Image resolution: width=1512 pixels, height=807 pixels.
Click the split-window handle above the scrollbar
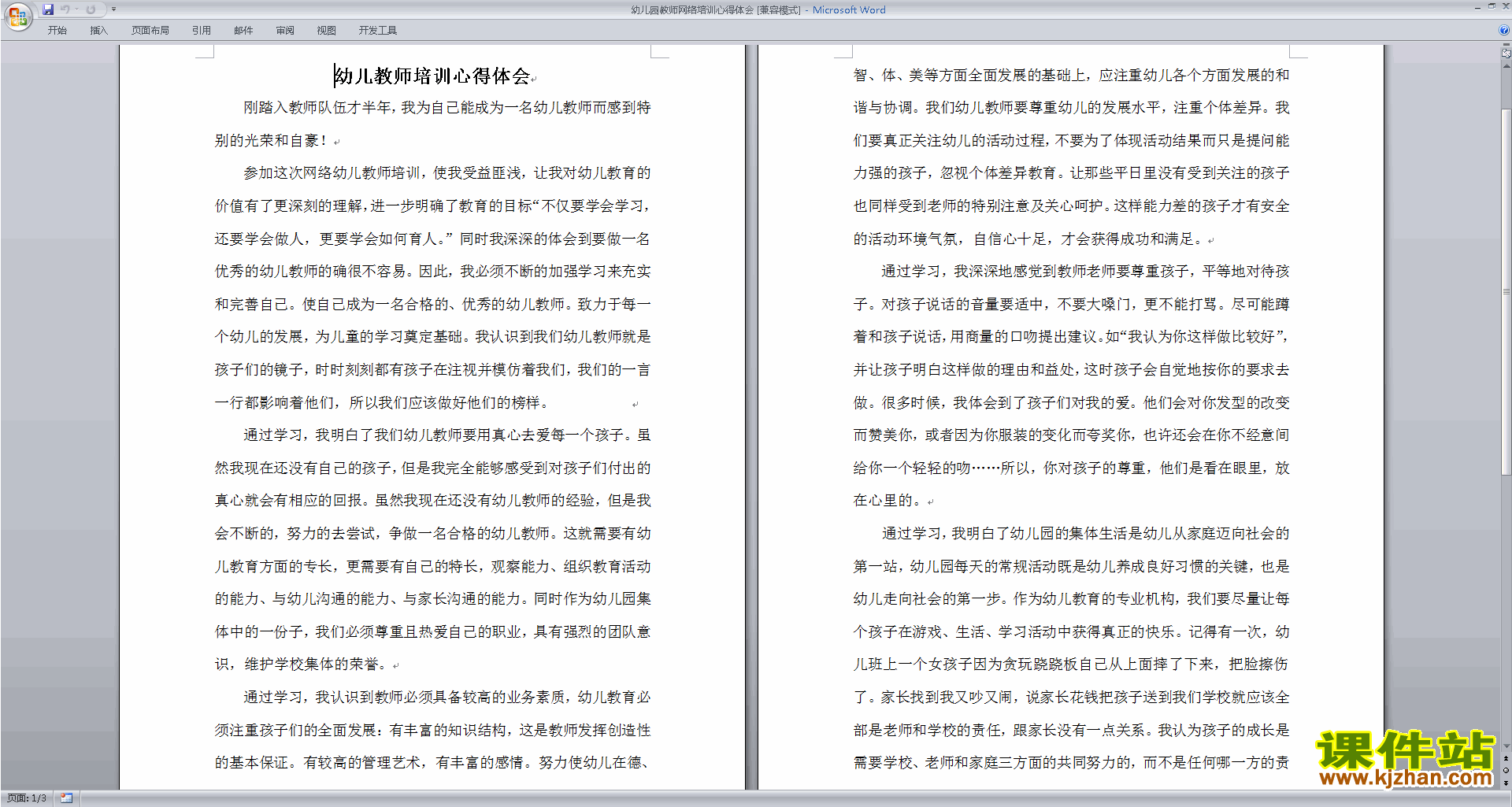[1506, 45]
